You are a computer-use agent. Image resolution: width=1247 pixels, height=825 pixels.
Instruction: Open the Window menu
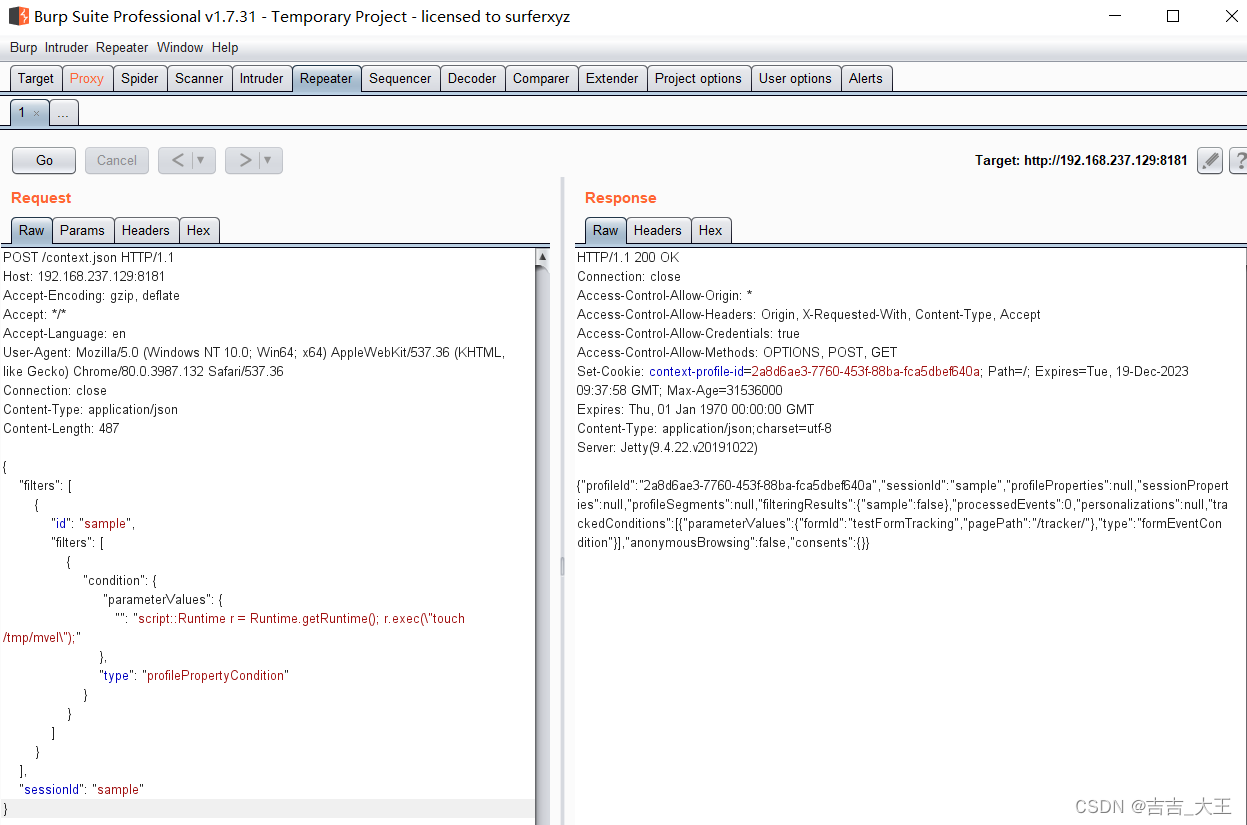pyautogui.click(x=180, y=47)
